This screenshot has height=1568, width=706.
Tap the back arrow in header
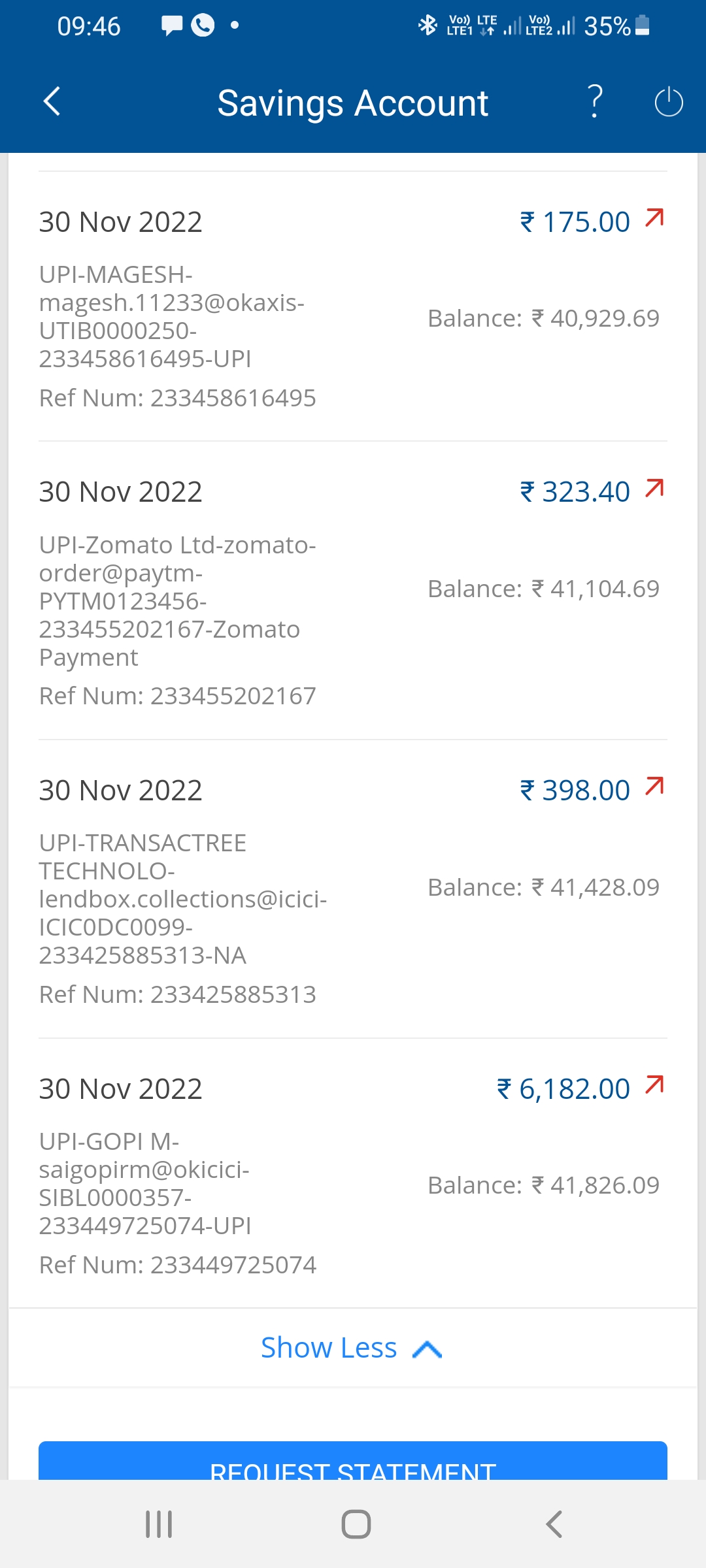pyautogui.click(x=52, y=102)
